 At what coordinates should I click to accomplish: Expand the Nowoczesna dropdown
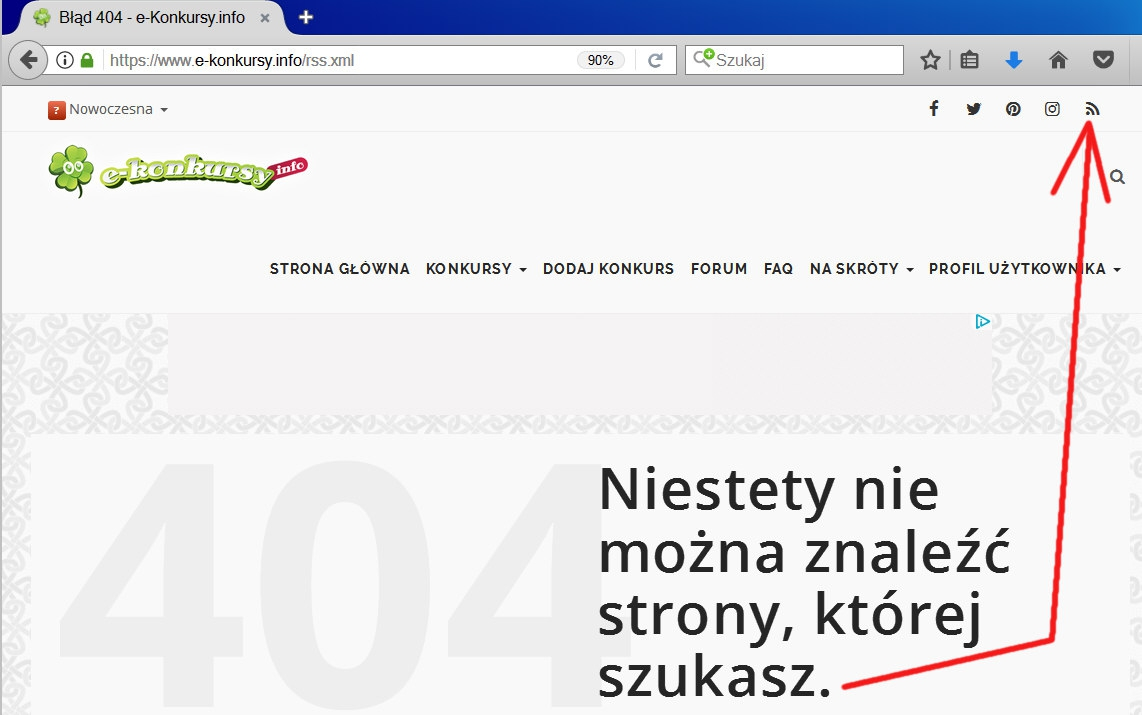pyautogui.click(x=108, y=110)
